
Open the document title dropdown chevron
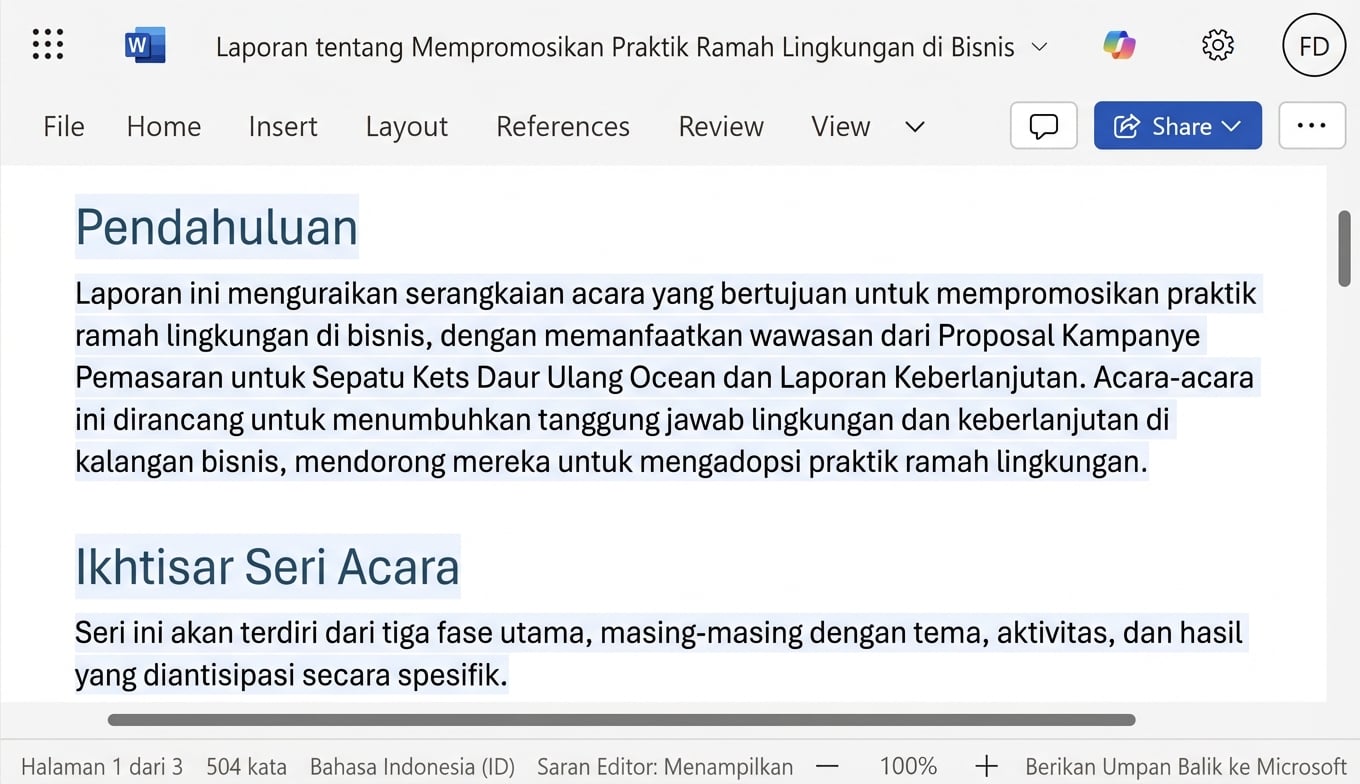[1039, 47]
